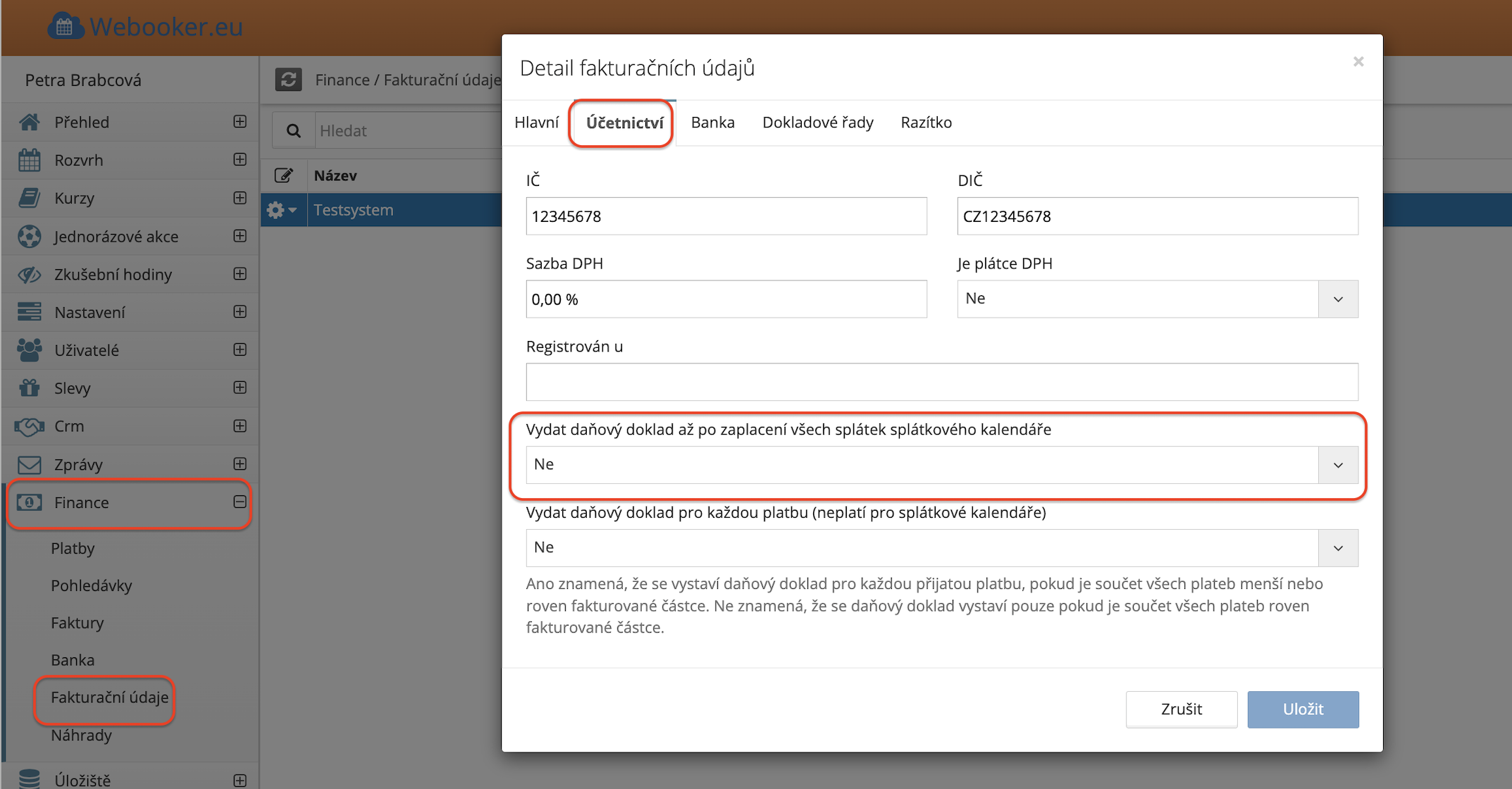The image size is (1512, 789).
Task: Switch to the Dokladové řady tab
Action: (x=817, y=123)
